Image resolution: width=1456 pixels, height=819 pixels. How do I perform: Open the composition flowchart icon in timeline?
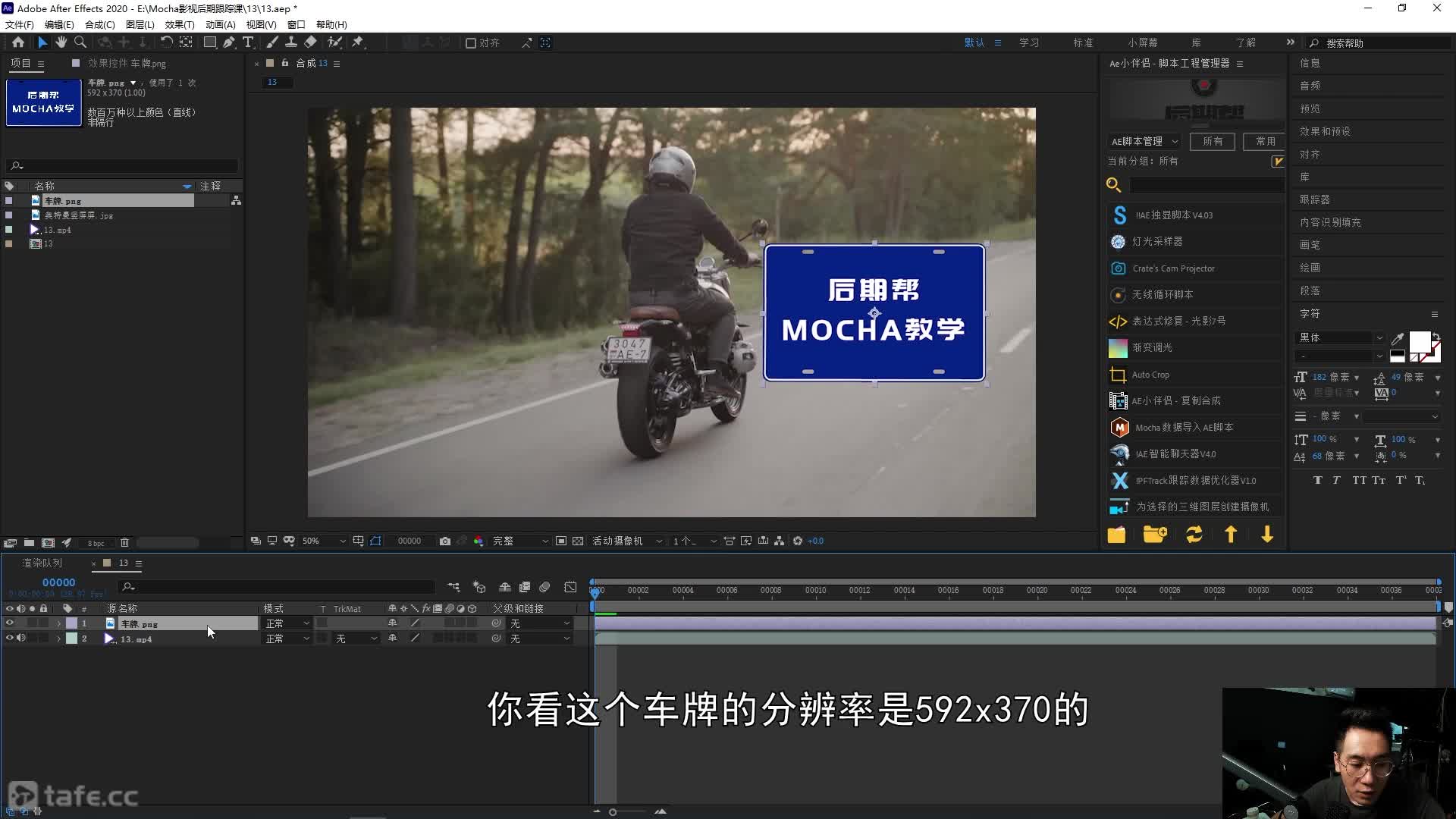(x=453, y=587)
